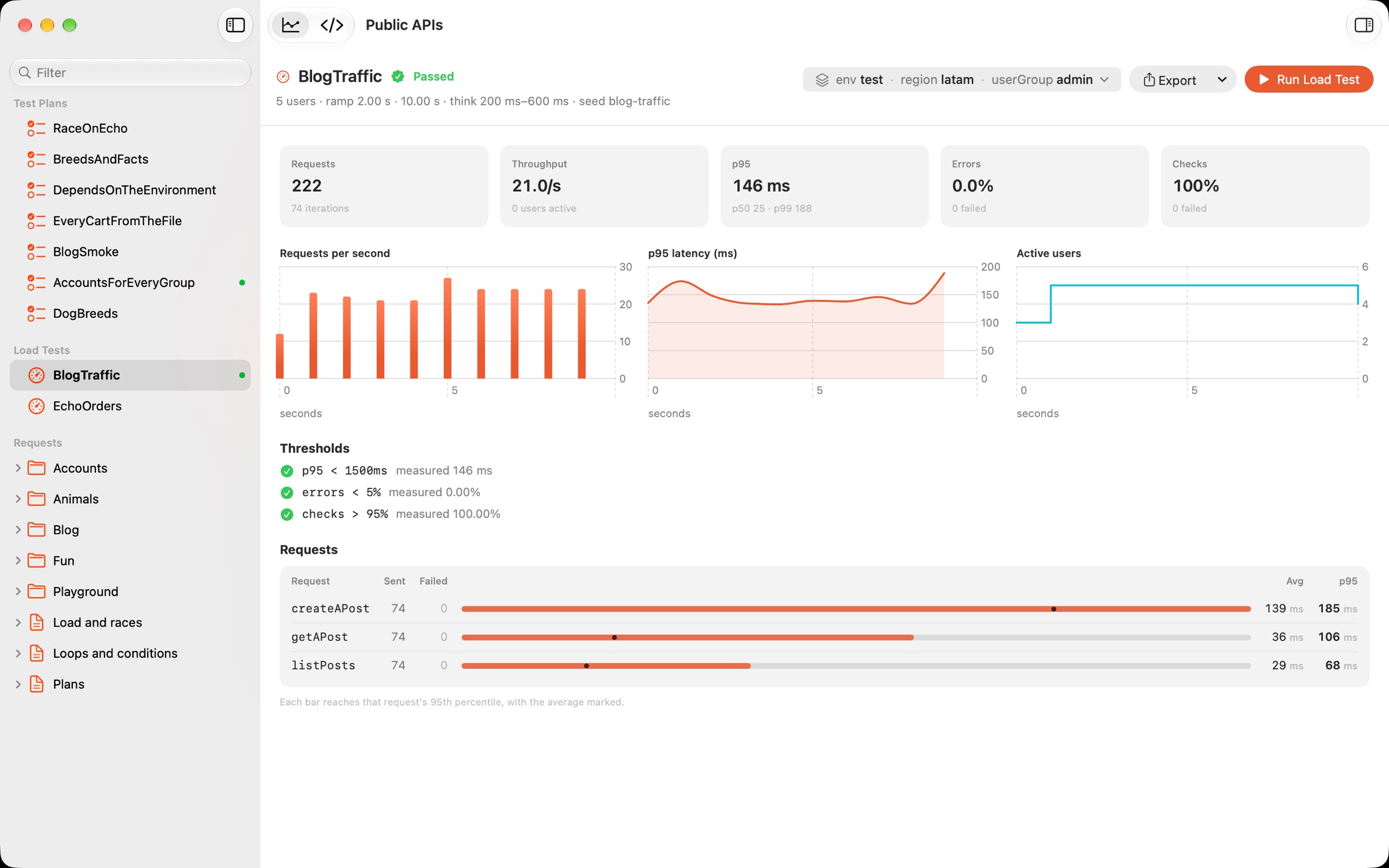1389x868 pixels.
Task: Switch to the chart results view
Action: [x=291, y=25]
